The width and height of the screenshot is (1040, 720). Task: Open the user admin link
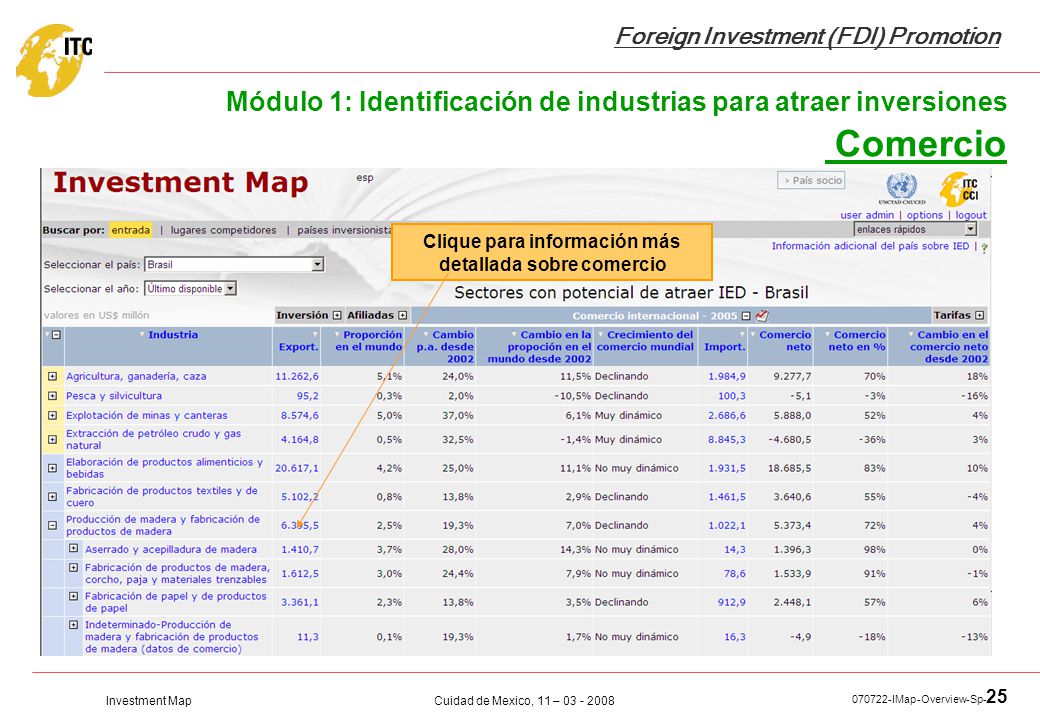(867, 215)
